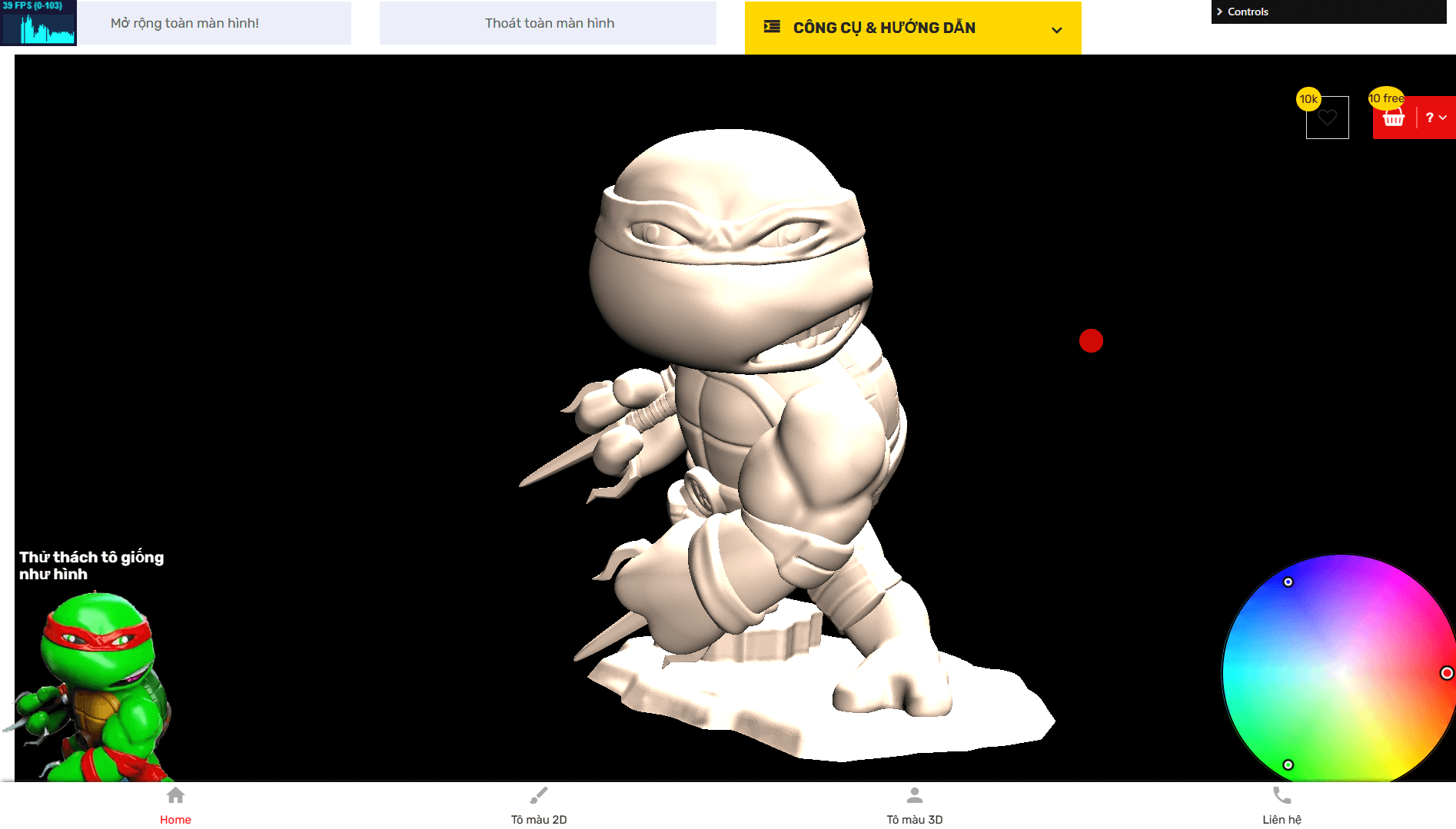1456x829 pixels.
Task: Click the phone handset icon
Action: (1282, 795)
